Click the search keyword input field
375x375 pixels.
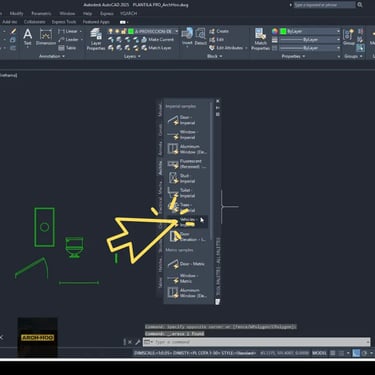click(x=324, y=5)
